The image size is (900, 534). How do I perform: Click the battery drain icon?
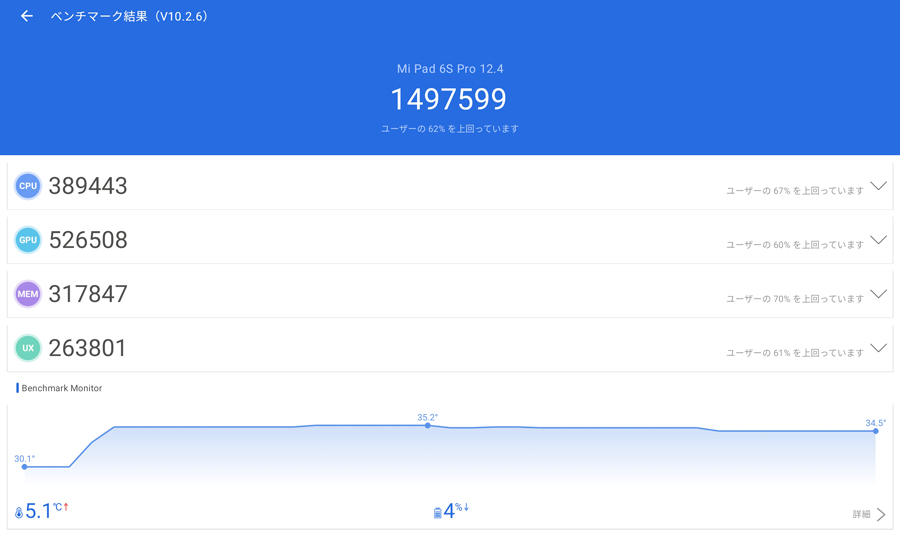point(437,513)
